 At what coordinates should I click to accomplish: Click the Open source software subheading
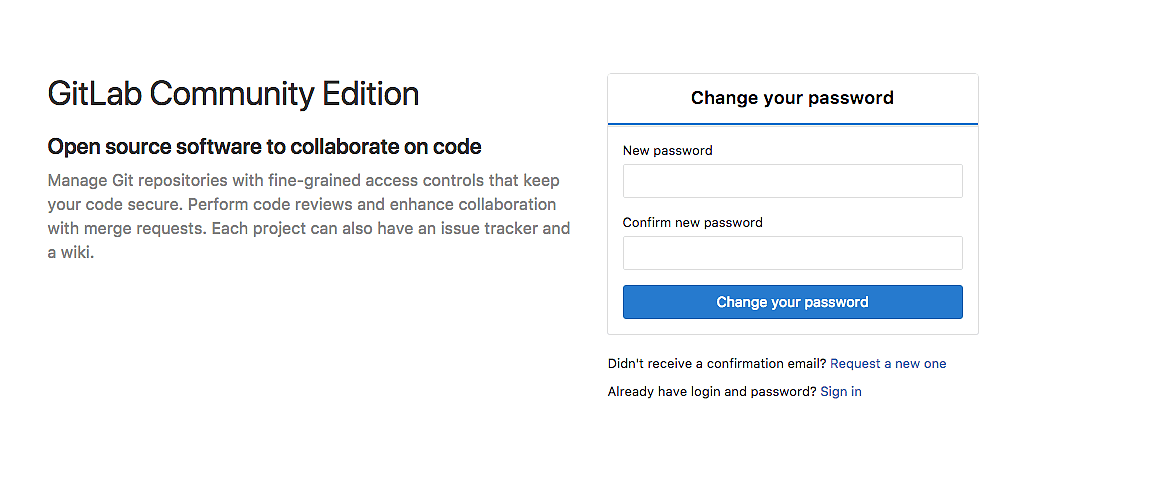[265, 147]
